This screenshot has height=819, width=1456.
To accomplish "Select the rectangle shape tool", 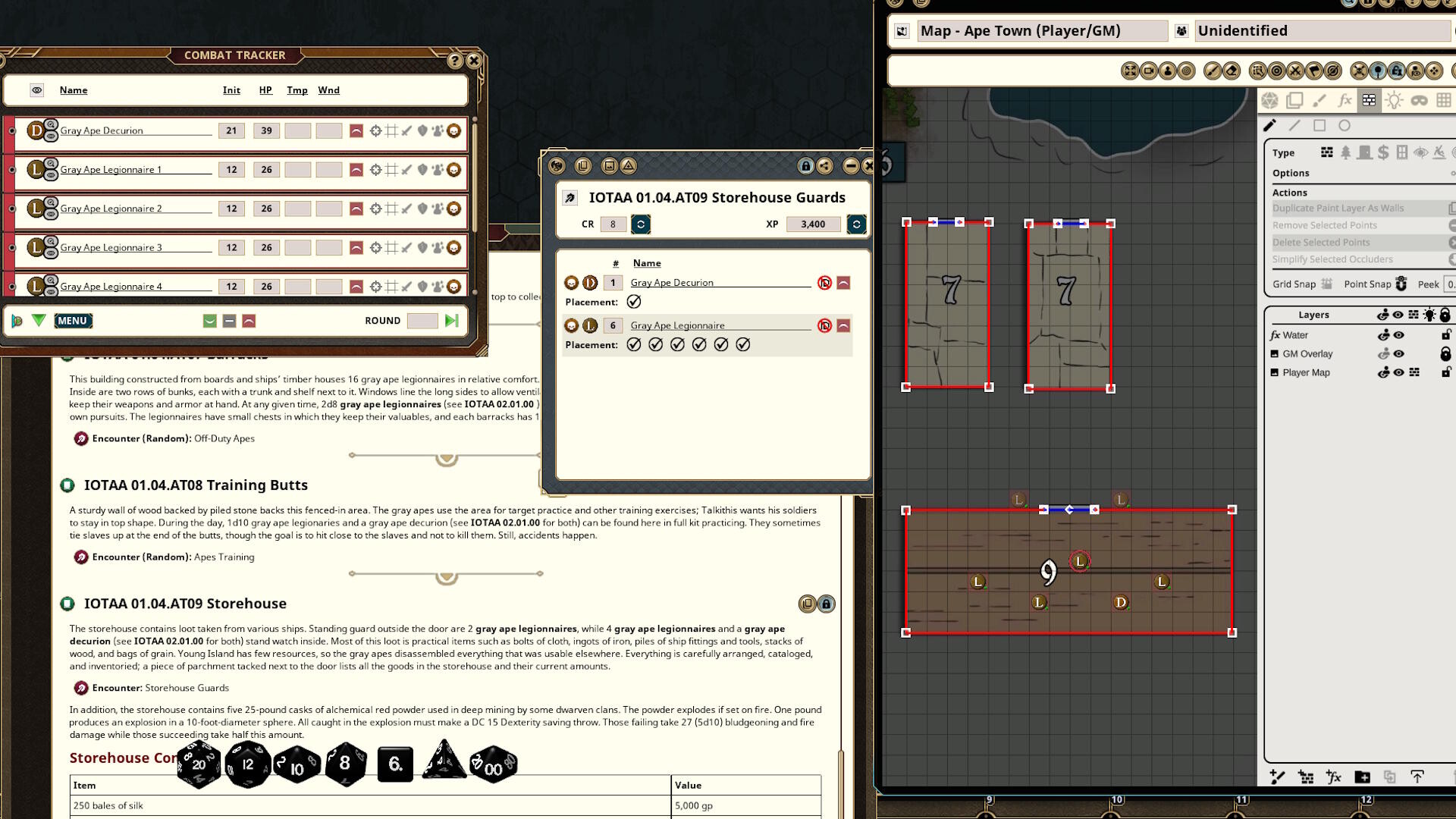I will (1319, 126).
